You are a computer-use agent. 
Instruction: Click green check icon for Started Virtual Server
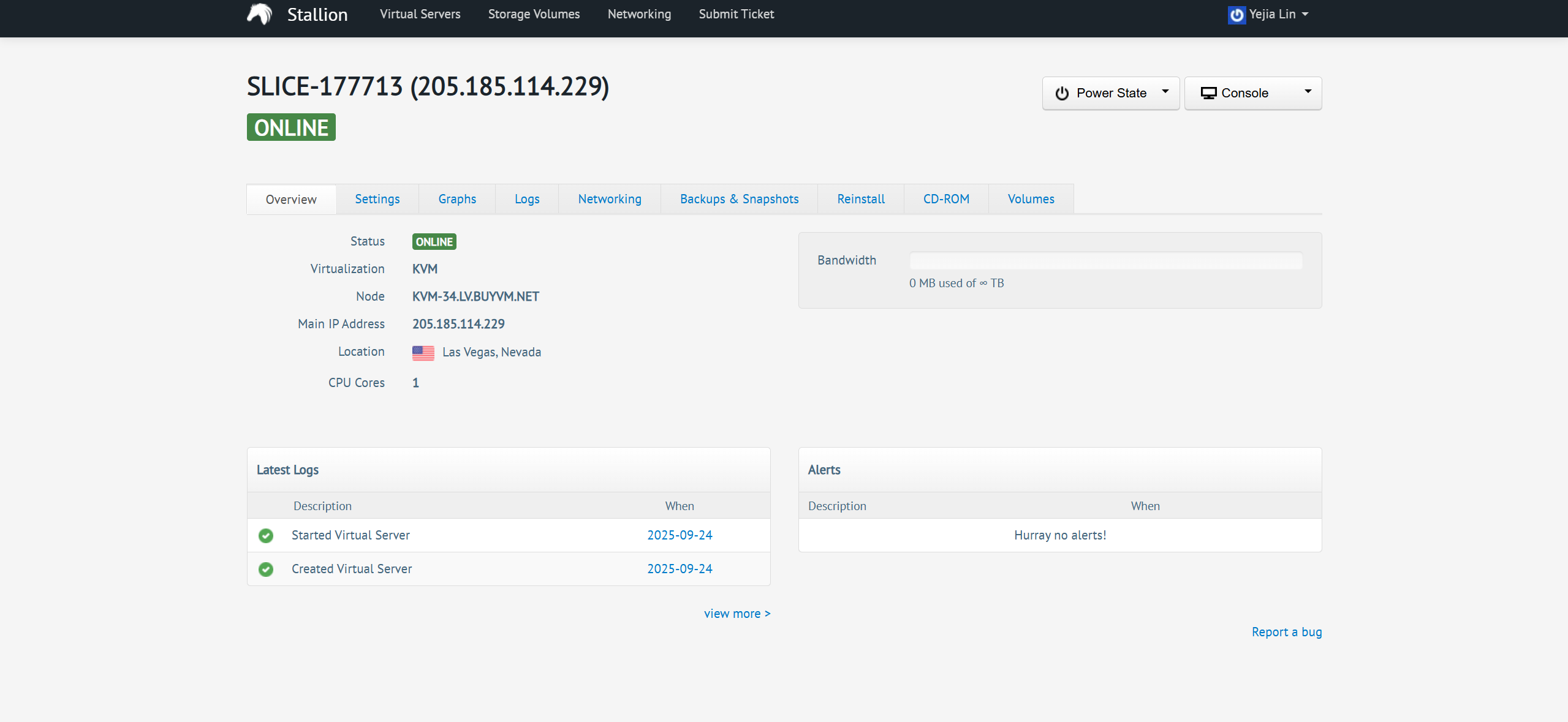(266, 536)
